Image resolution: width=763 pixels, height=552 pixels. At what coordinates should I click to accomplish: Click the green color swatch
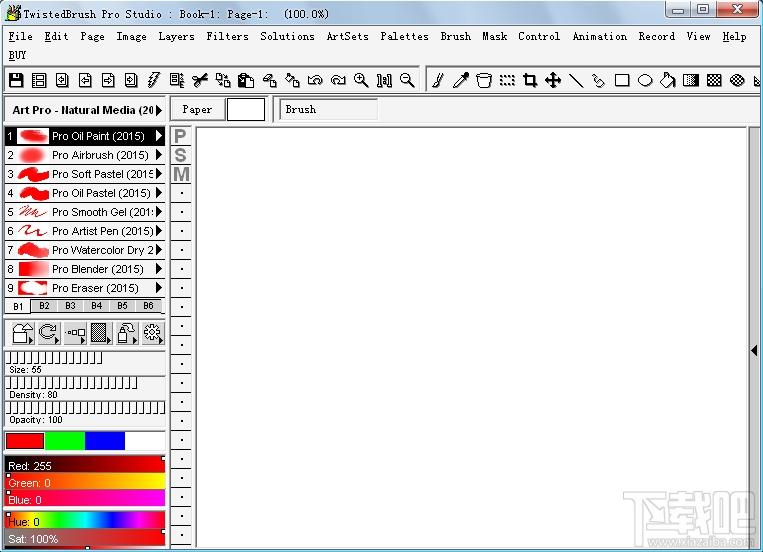tap(65, 441)
